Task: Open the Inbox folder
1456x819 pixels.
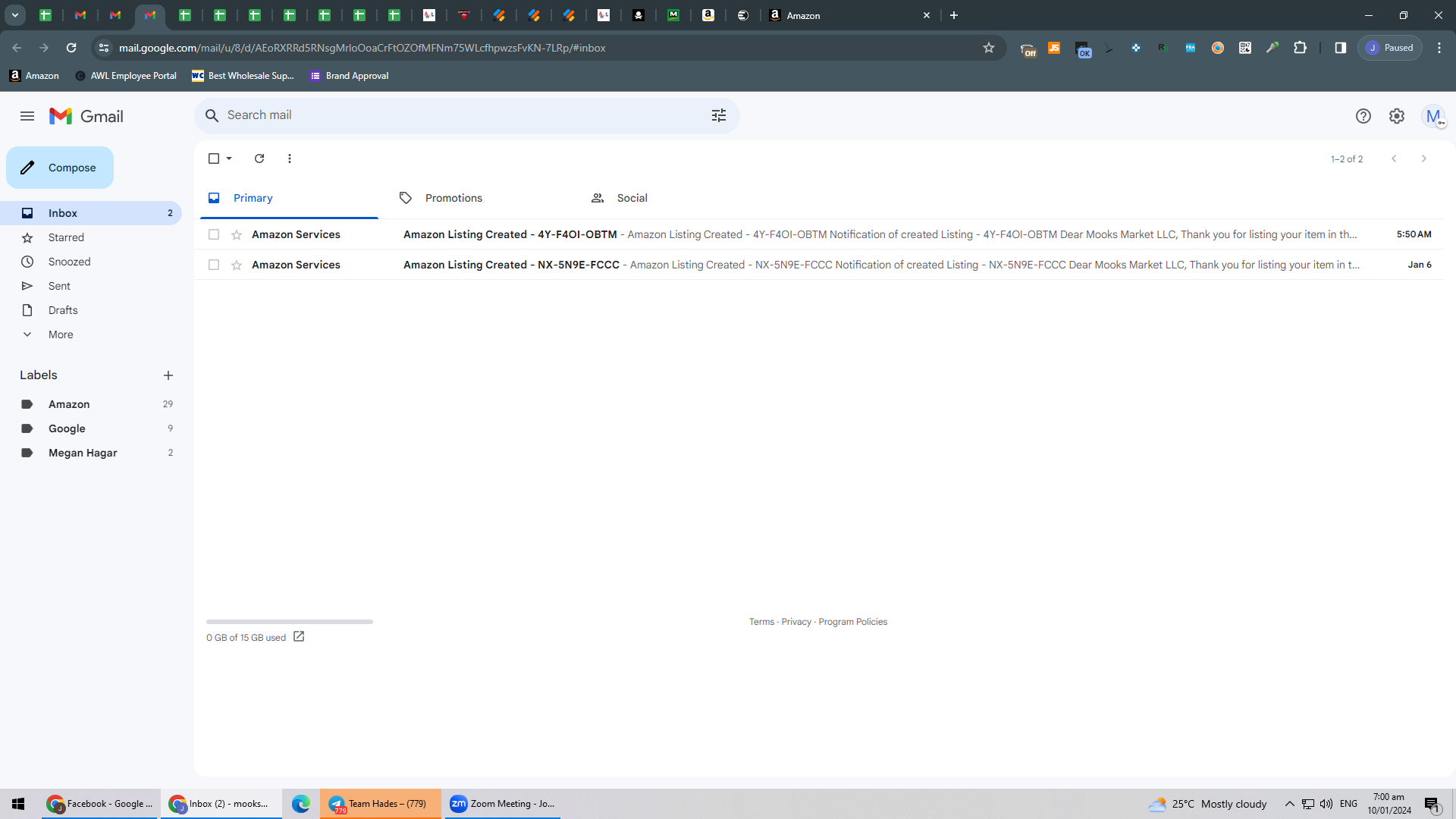Action: (x=91, y=213)
